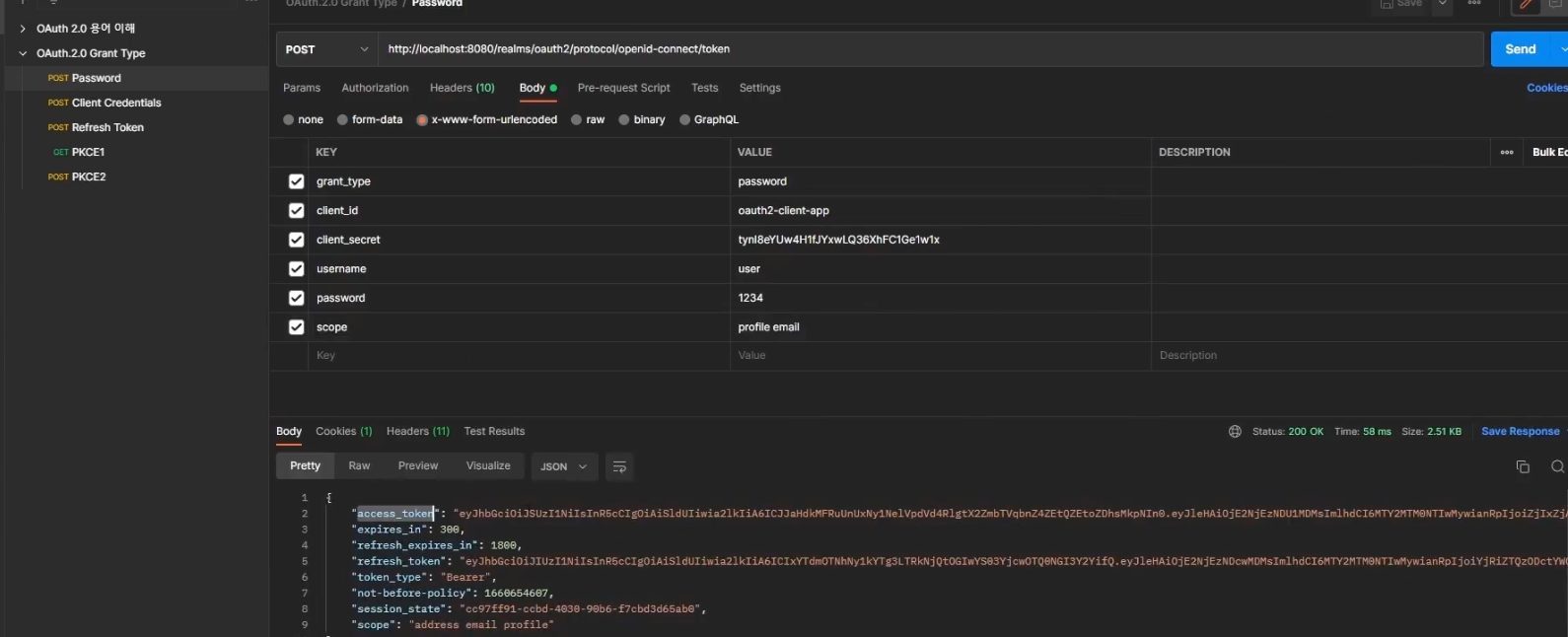Click the Save Response link
Screen dimensions: 1568x637
(1520, 431)
